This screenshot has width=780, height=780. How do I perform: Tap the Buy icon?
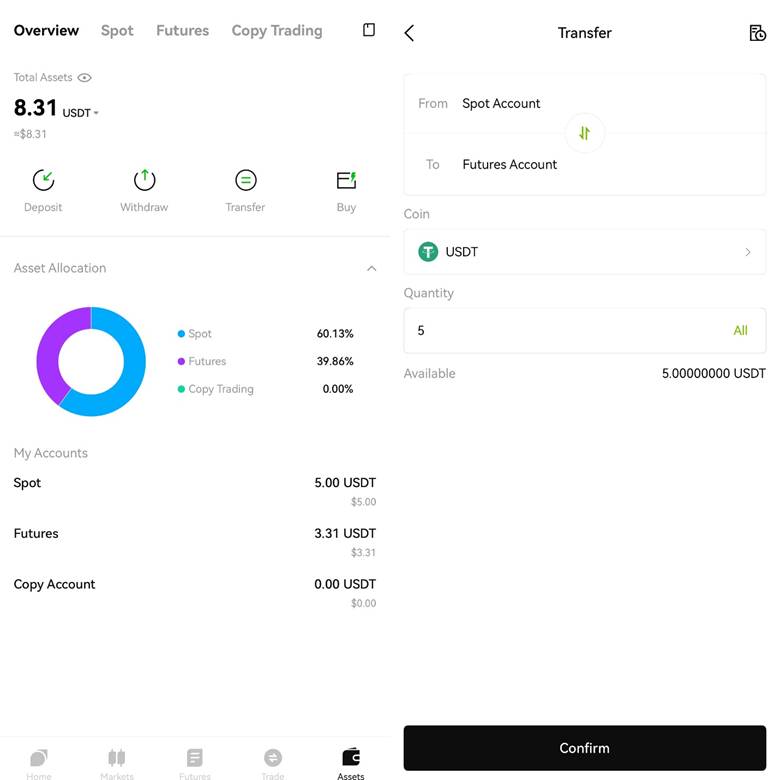pos(346,181)
